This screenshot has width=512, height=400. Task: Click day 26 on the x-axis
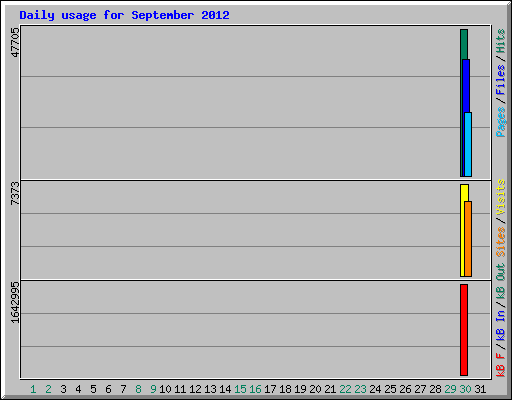[405, 389]
